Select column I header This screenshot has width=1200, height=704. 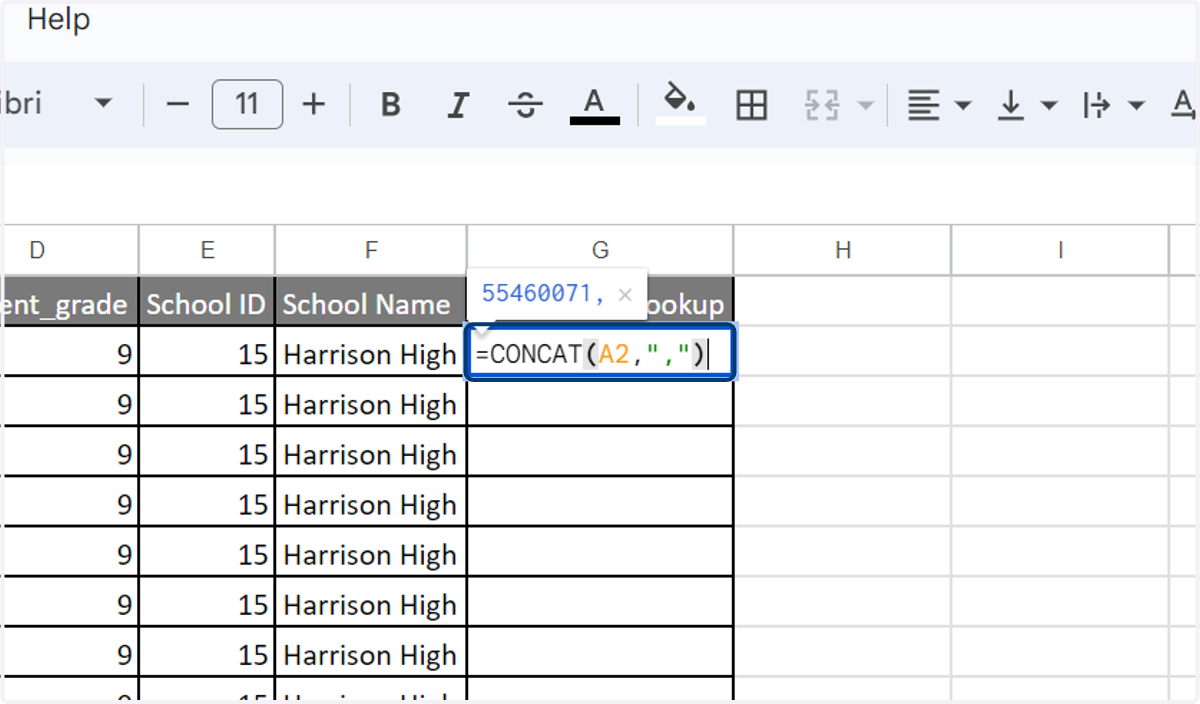click(1060, 250)
